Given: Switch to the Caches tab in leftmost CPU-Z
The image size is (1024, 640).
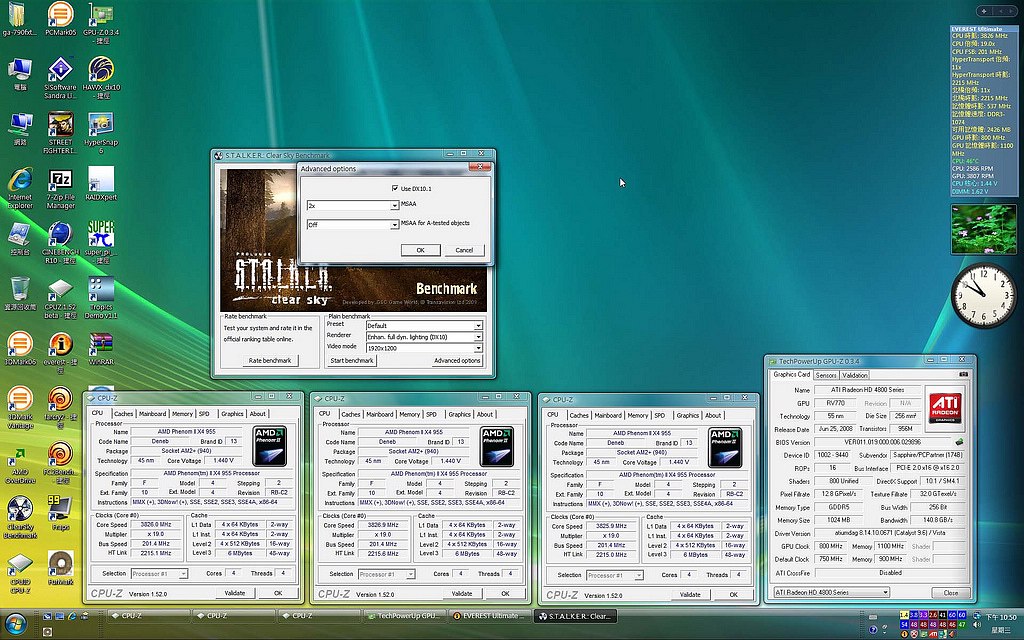Looking at the screenshot, I should tap(123, 413).
